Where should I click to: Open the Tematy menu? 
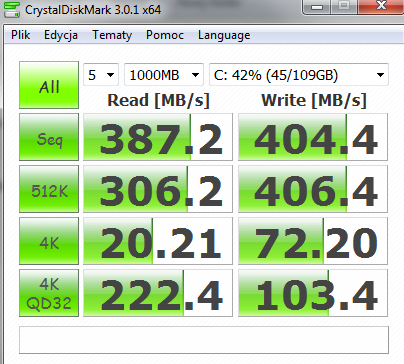112,35
